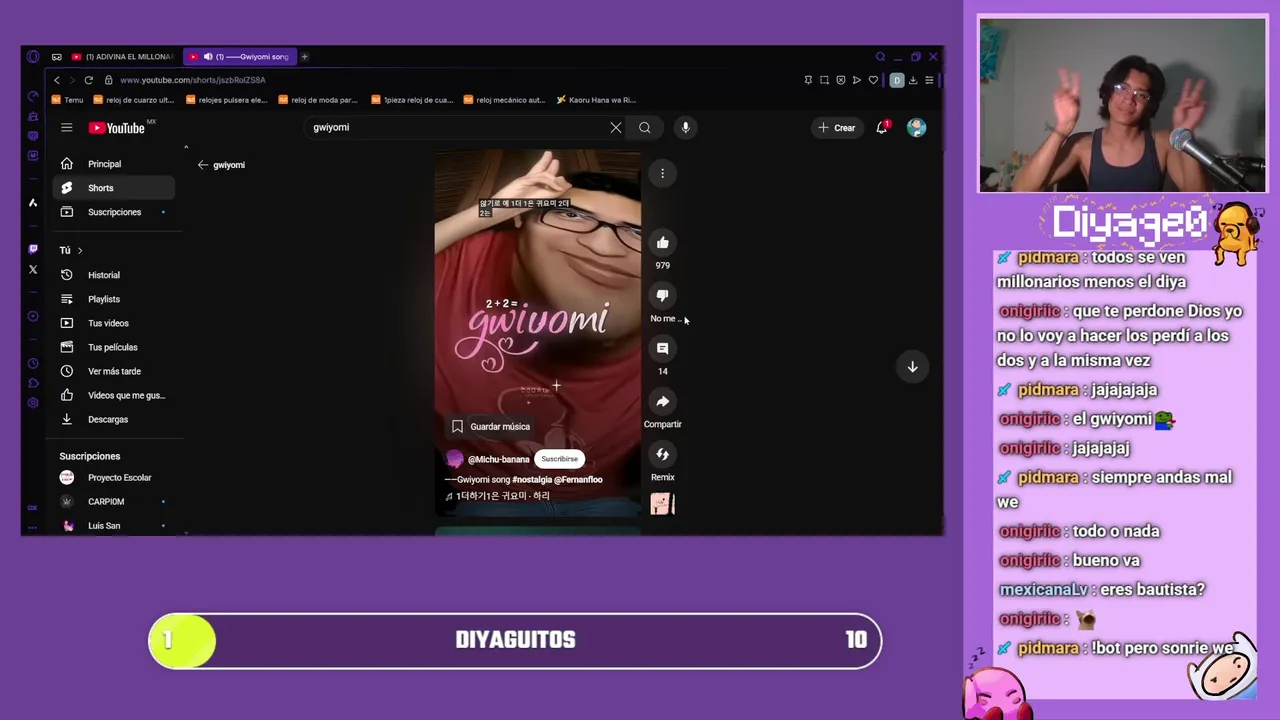Open the Opera menu logo
The width and height of the screenshot is (1280, 720).
(x=33, y=57)
